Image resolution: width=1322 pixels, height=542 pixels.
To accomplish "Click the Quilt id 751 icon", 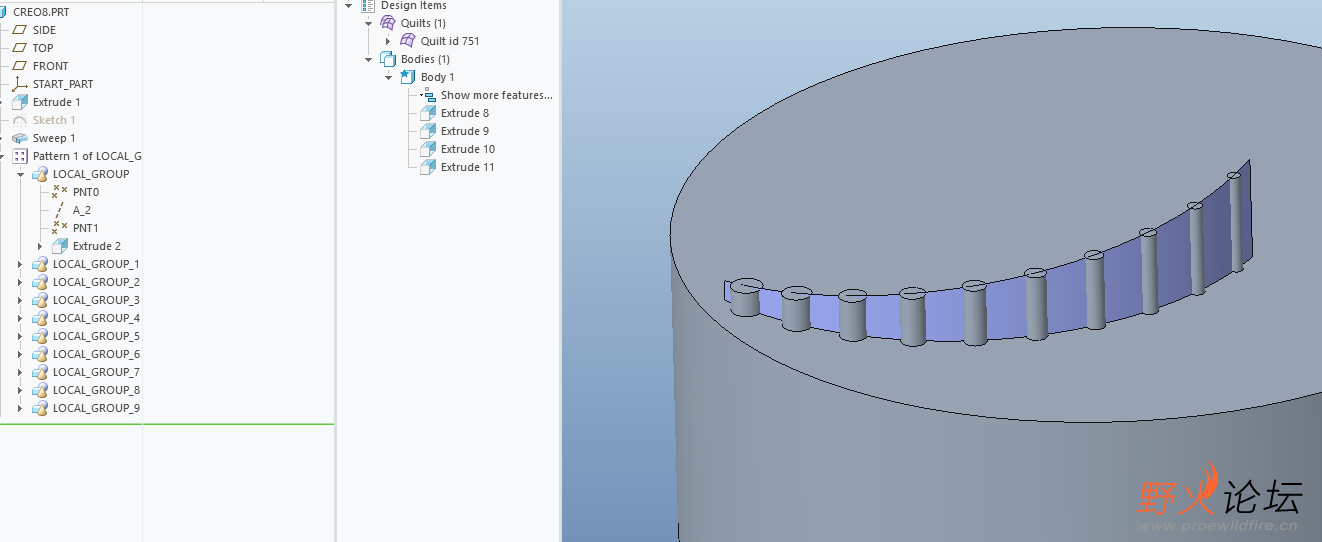I will 408,41.
